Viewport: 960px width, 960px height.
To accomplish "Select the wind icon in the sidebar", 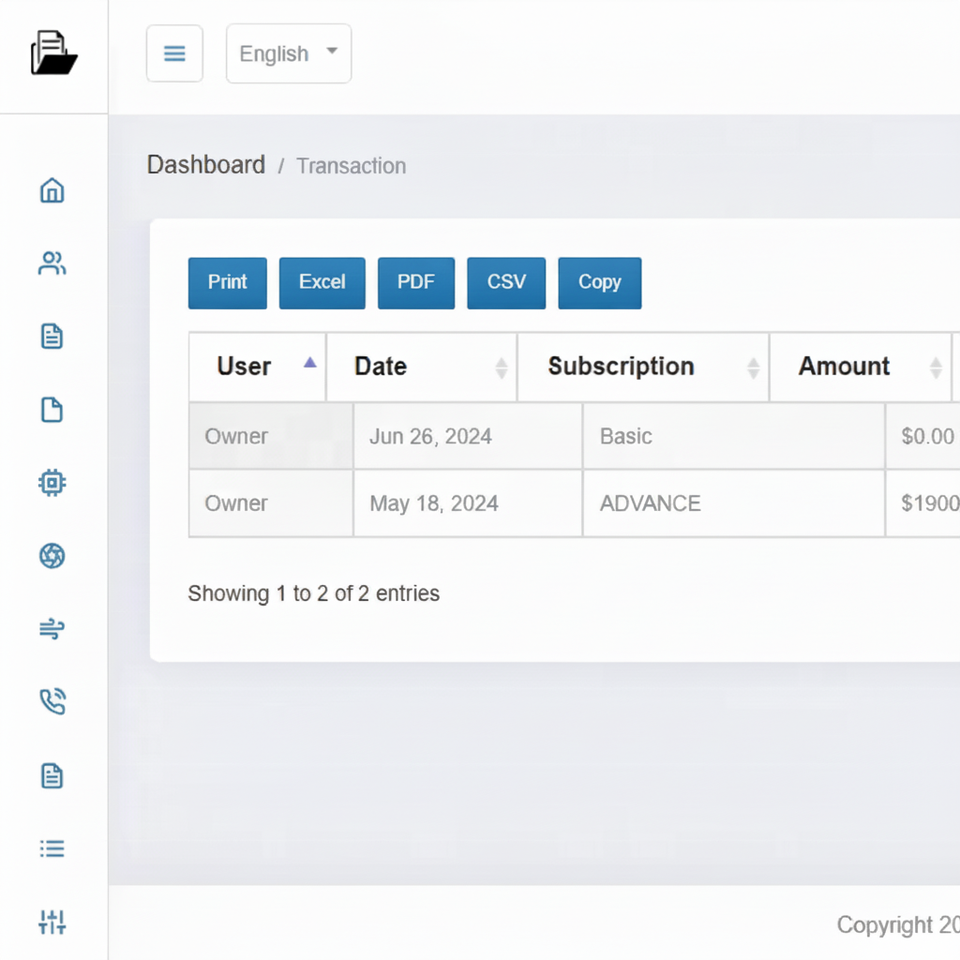I will [x=52, y=629].
